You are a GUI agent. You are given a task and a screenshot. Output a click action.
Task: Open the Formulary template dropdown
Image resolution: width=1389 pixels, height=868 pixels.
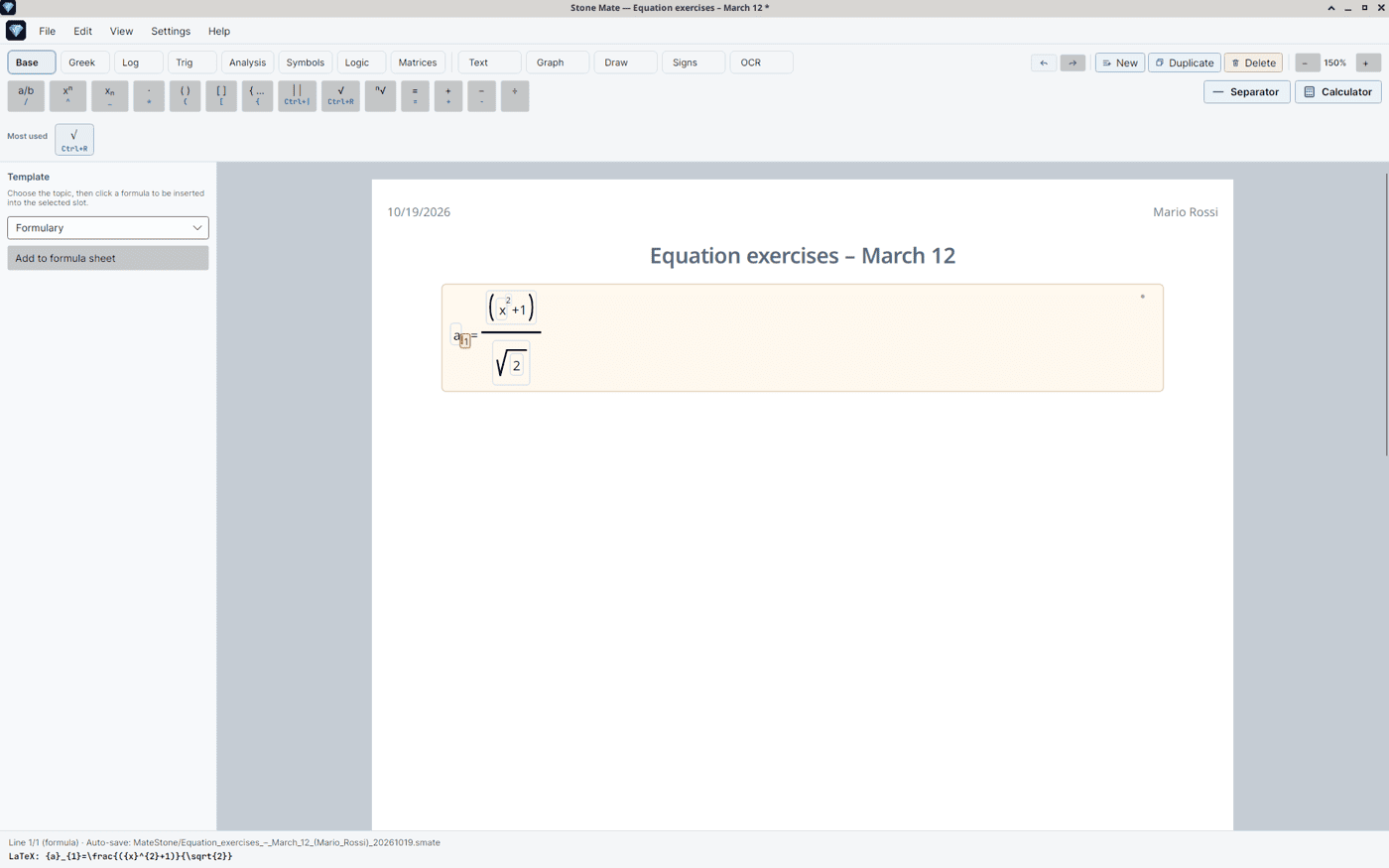point(108,228)
